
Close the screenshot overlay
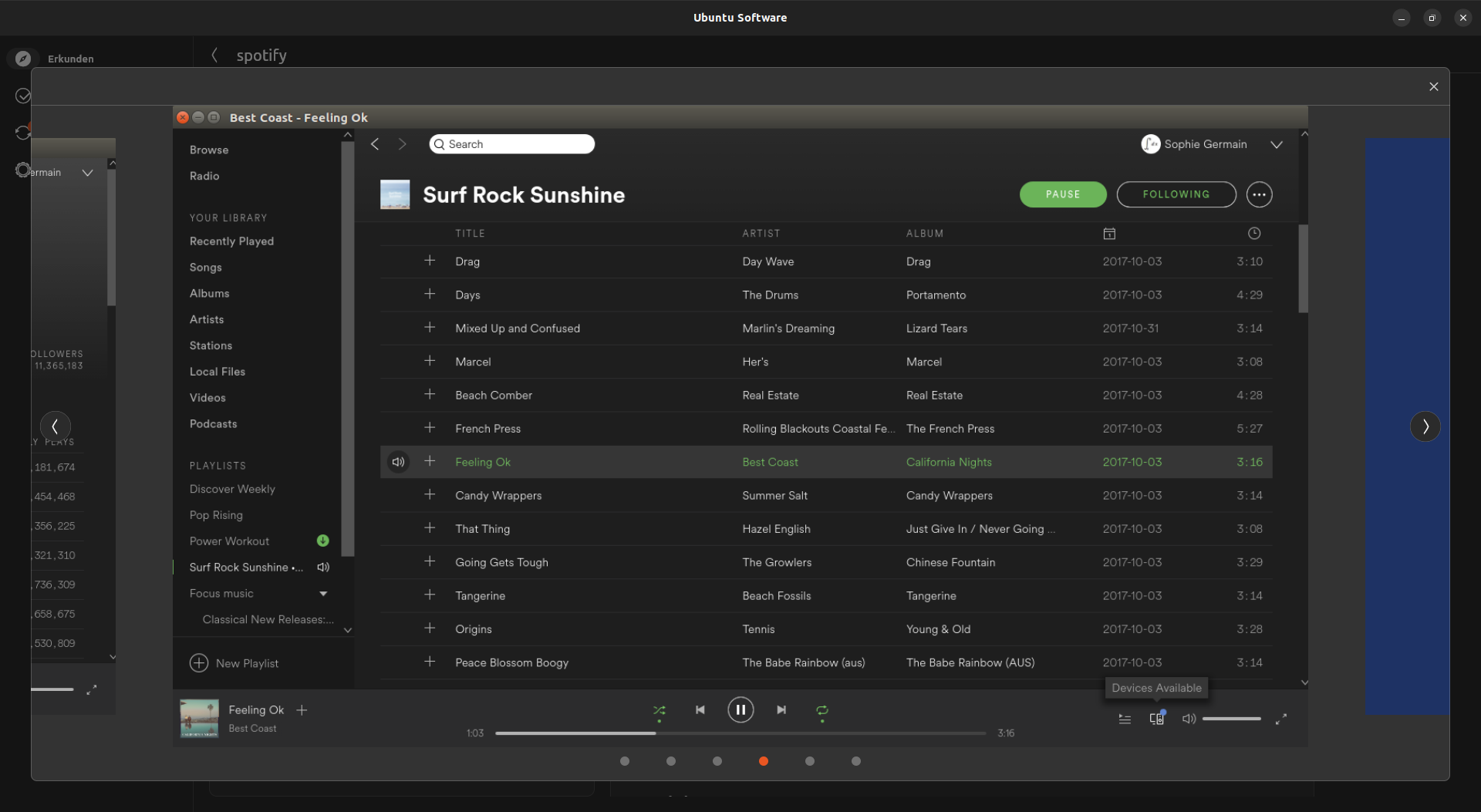pyautogui.click(x=1433, y=86)
